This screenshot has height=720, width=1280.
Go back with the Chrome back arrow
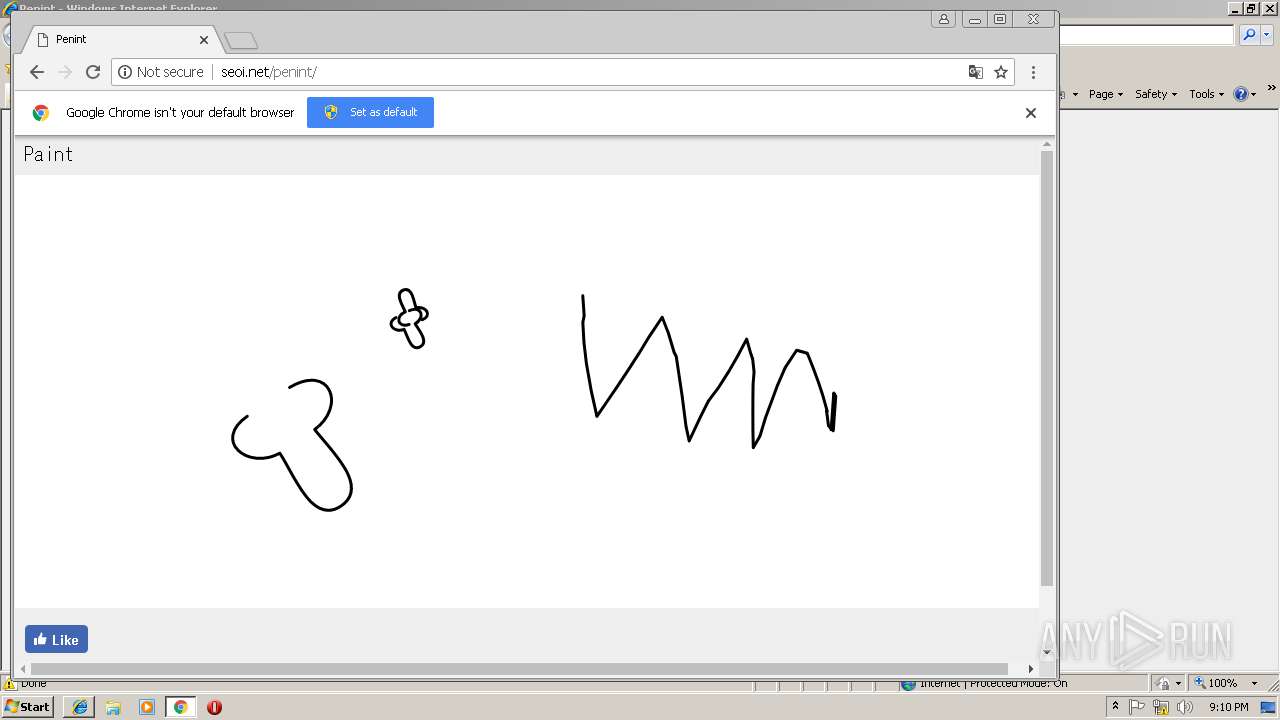37,72
